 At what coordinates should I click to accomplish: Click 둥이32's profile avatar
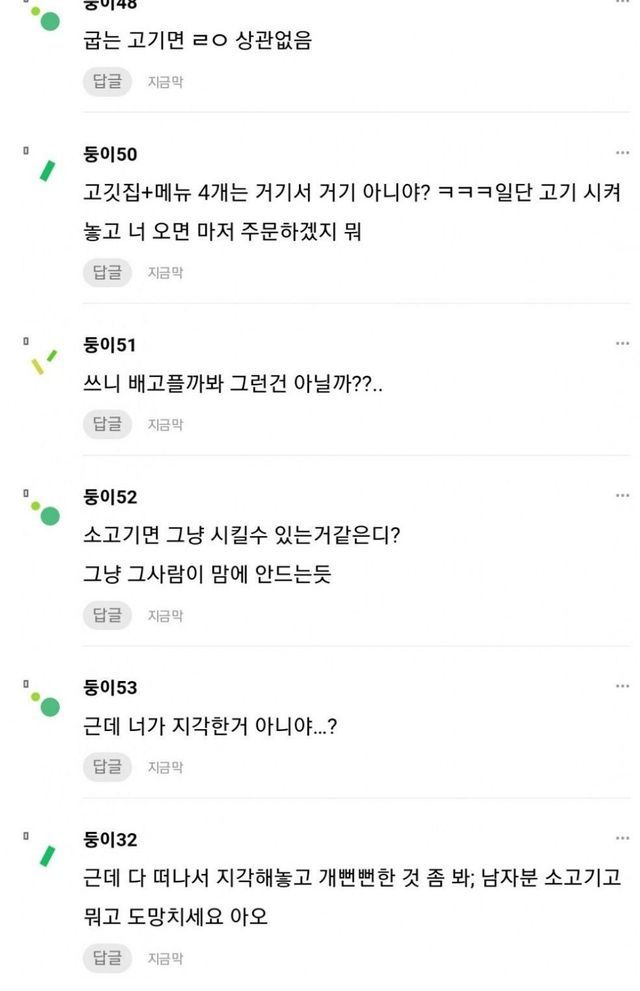(46, 856)
